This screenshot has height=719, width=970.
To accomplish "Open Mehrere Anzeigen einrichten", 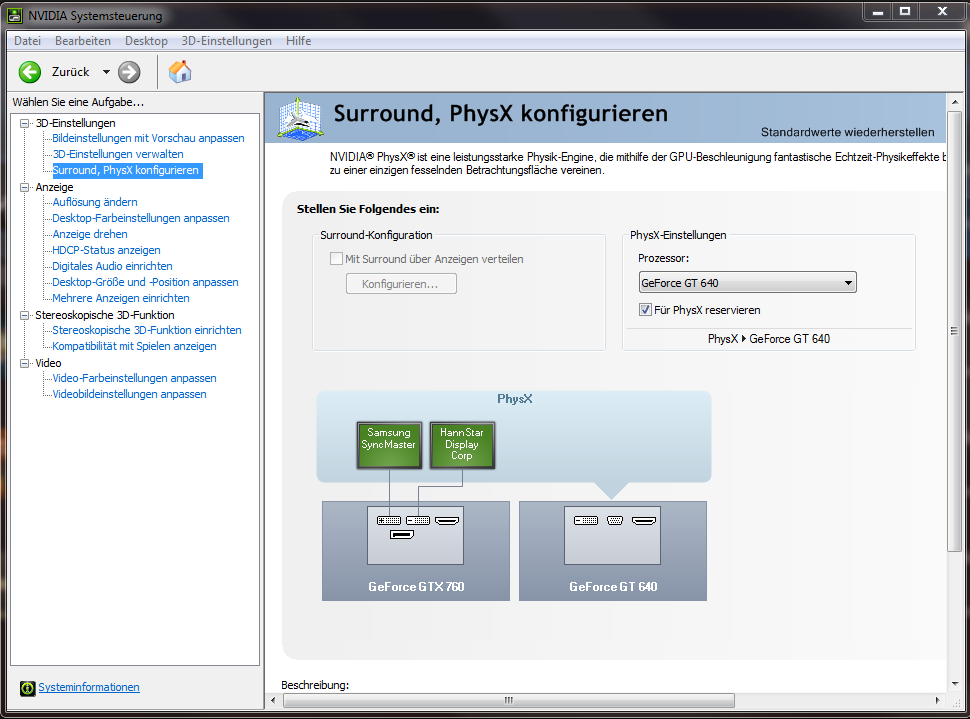I will click(121, 298).
